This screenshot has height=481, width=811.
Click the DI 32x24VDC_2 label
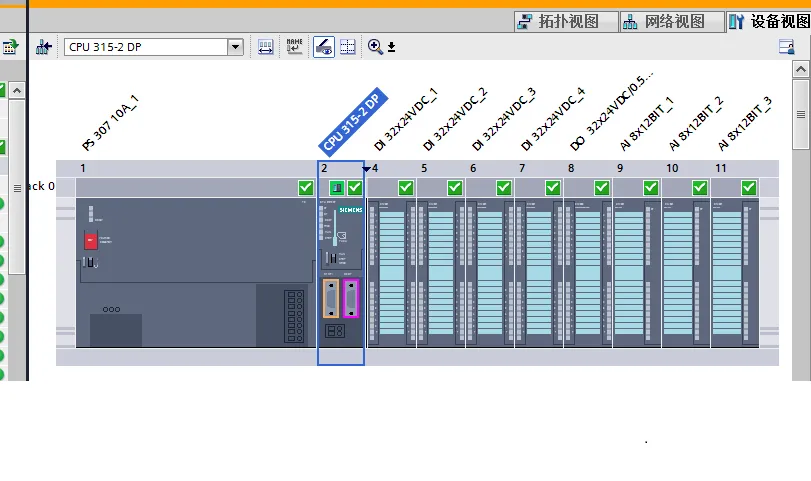tap(455, 120)
